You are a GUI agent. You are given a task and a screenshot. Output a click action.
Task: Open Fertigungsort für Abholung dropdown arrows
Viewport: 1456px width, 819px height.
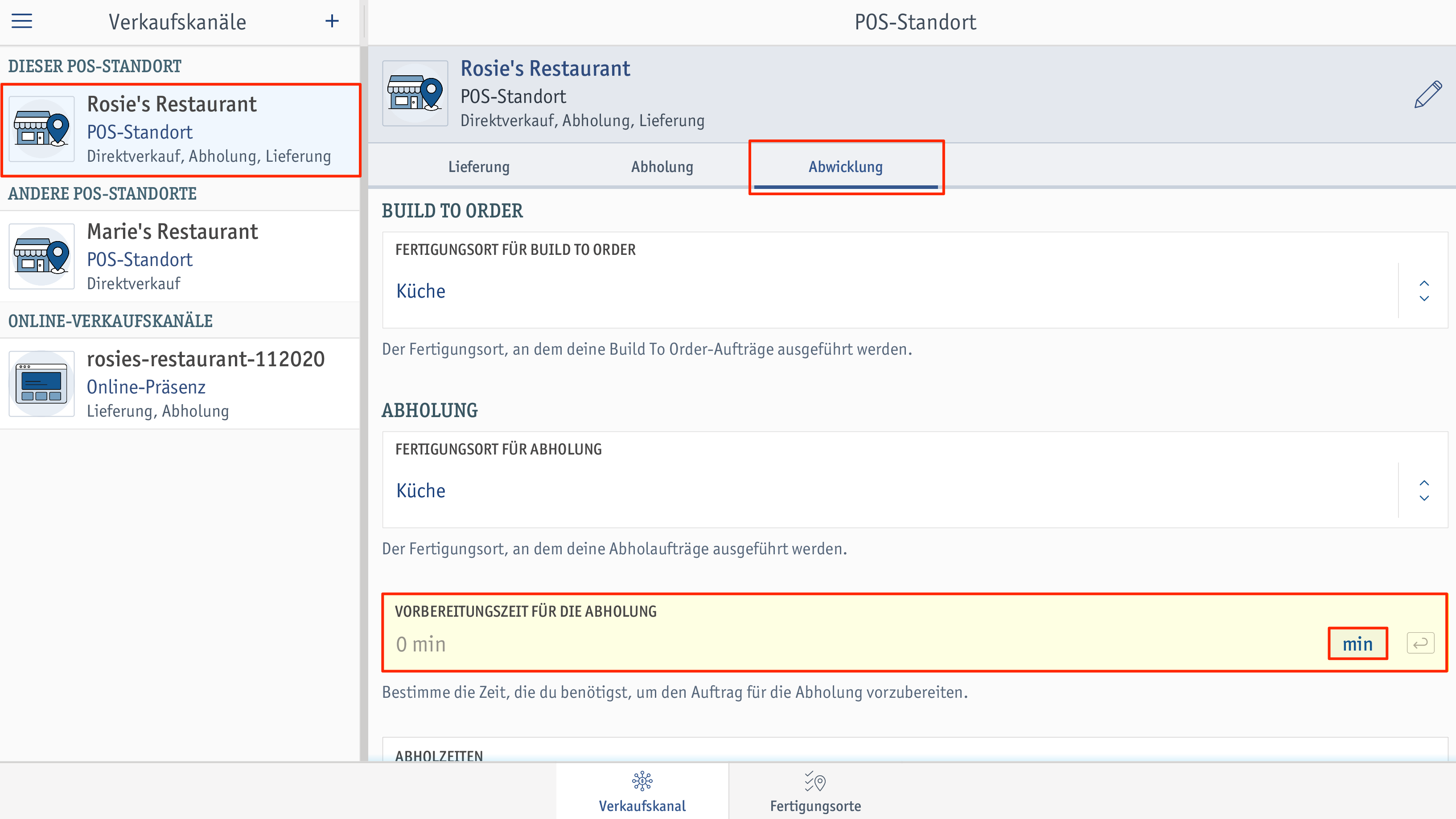pos(1424,490)
